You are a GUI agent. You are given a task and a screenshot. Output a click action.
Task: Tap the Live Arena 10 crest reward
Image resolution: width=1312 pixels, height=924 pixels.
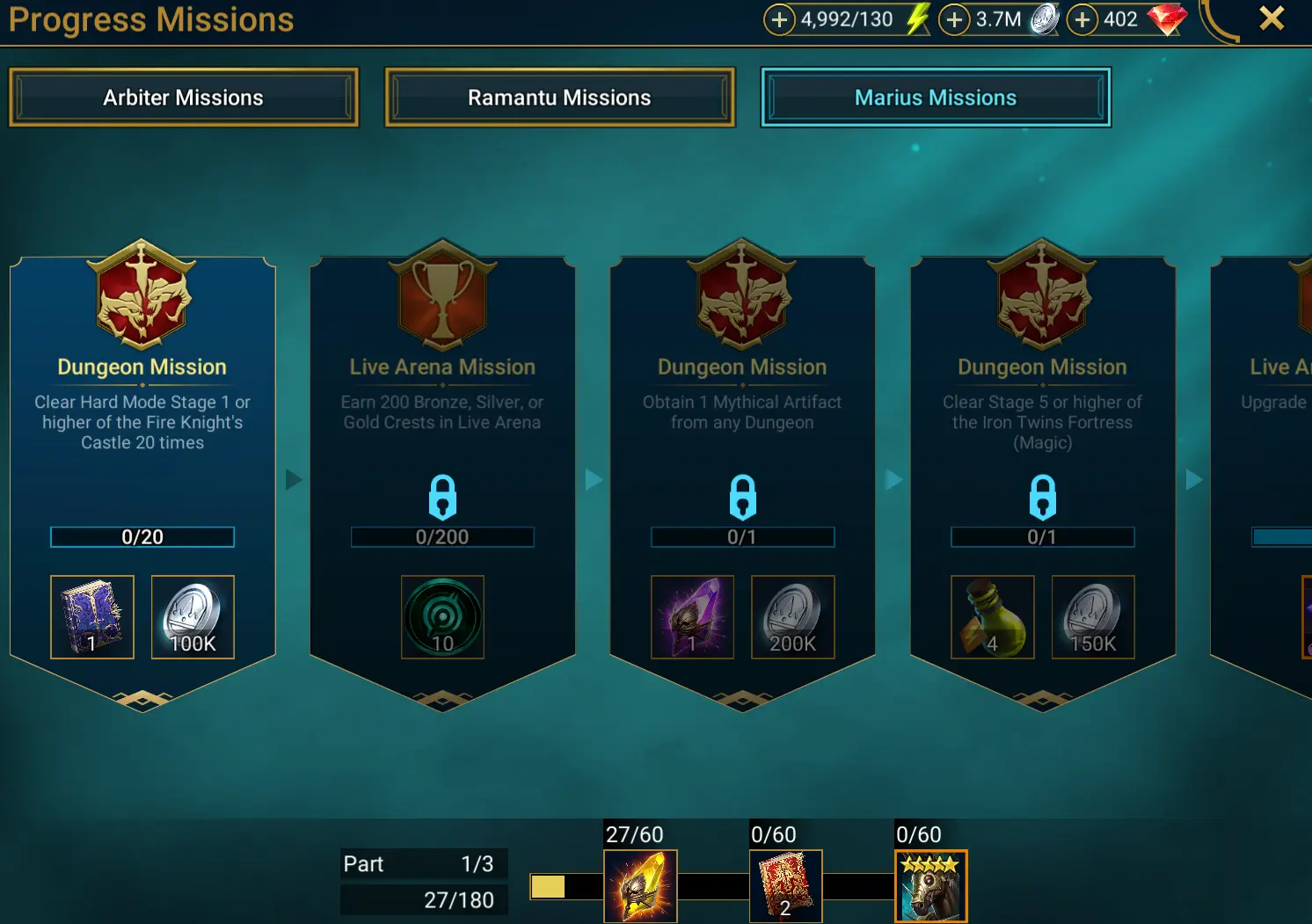point(442,617)
